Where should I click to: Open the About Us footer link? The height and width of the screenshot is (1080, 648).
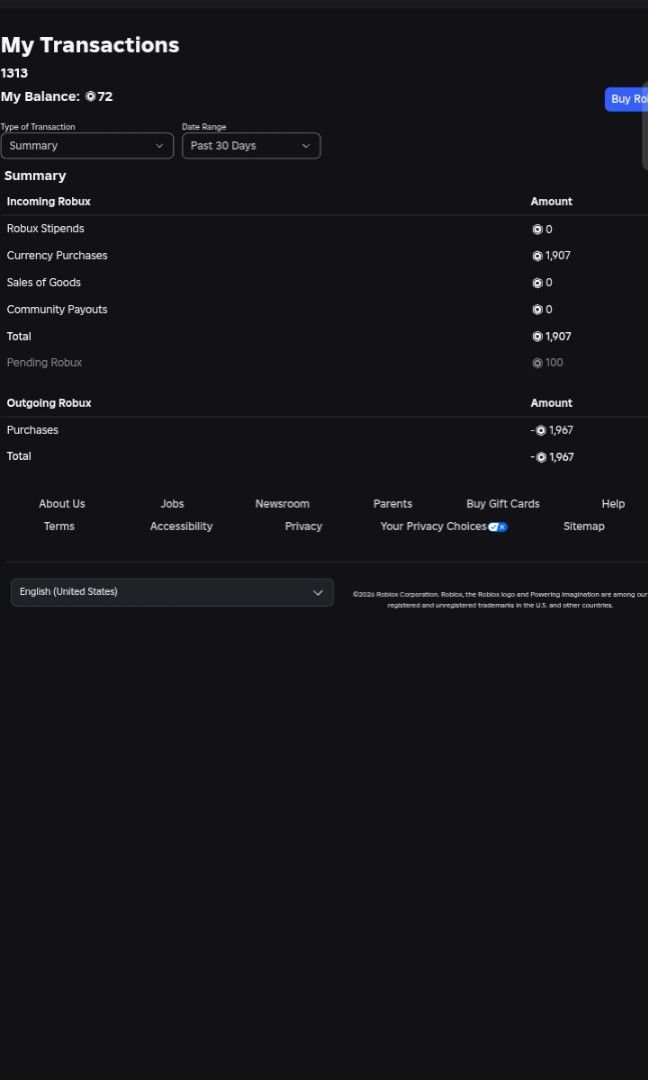pyautogui.click(x=62, y=504)
